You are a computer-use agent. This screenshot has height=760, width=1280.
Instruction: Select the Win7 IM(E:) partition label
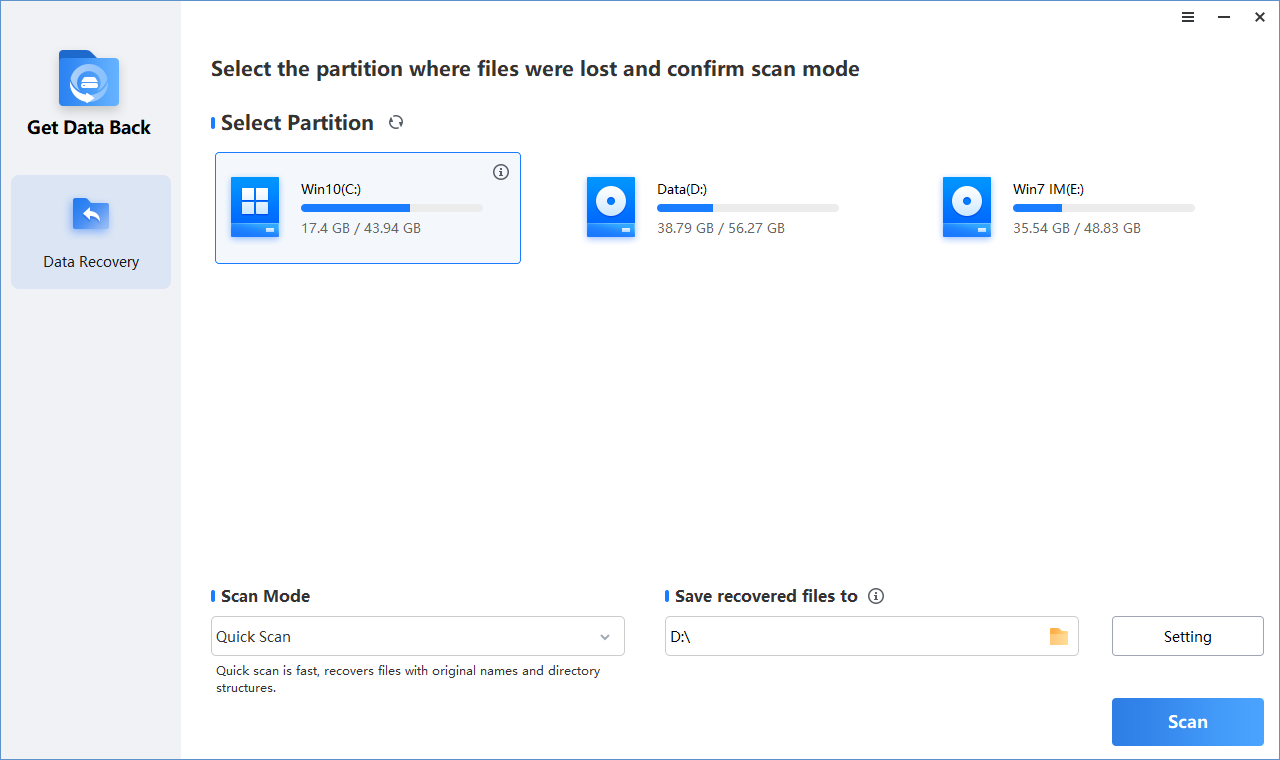1048,189
